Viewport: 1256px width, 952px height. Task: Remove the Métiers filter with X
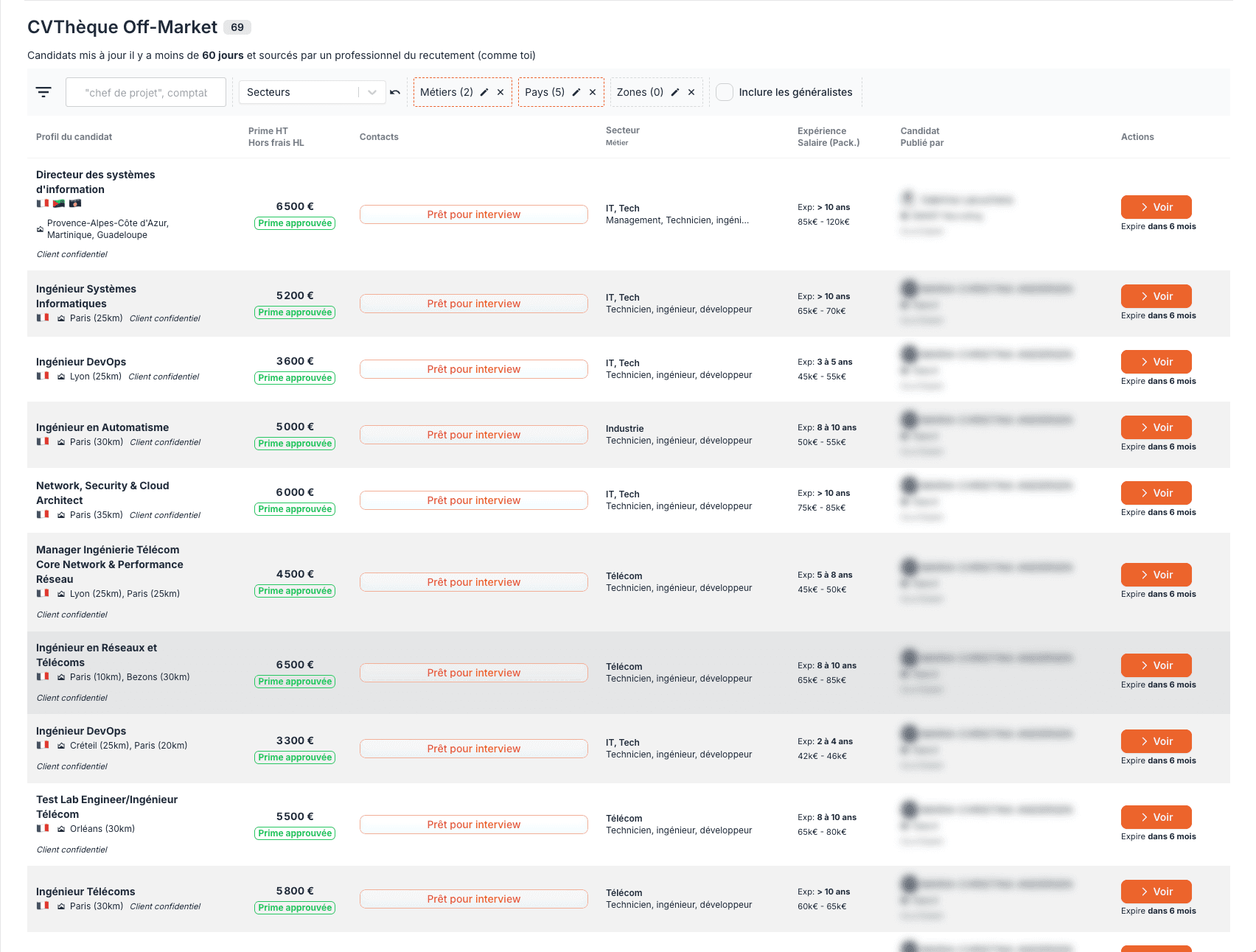point(500,92)
